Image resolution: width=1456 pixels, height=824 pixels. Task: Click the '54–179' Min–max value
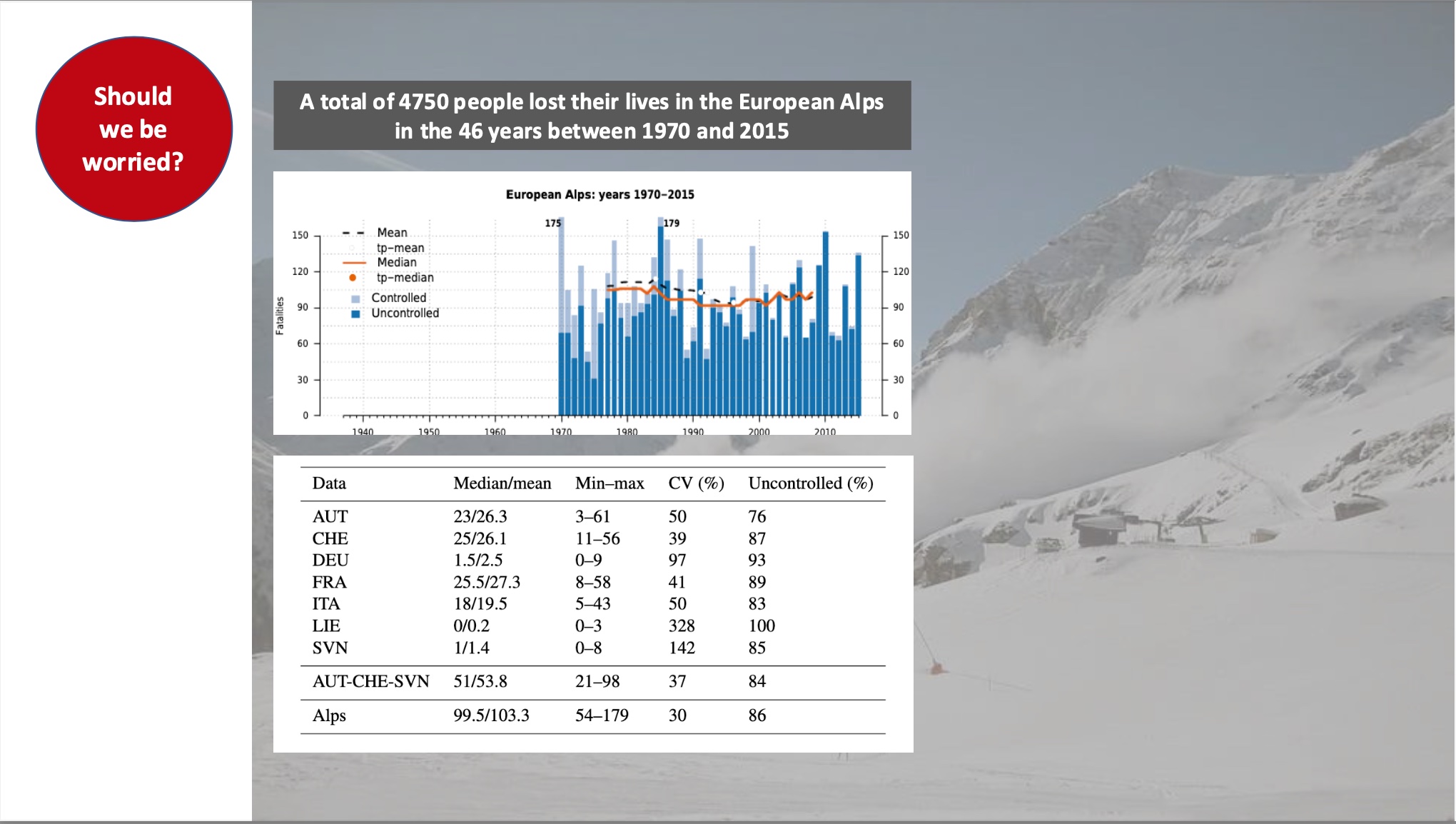tap(602, 715)
